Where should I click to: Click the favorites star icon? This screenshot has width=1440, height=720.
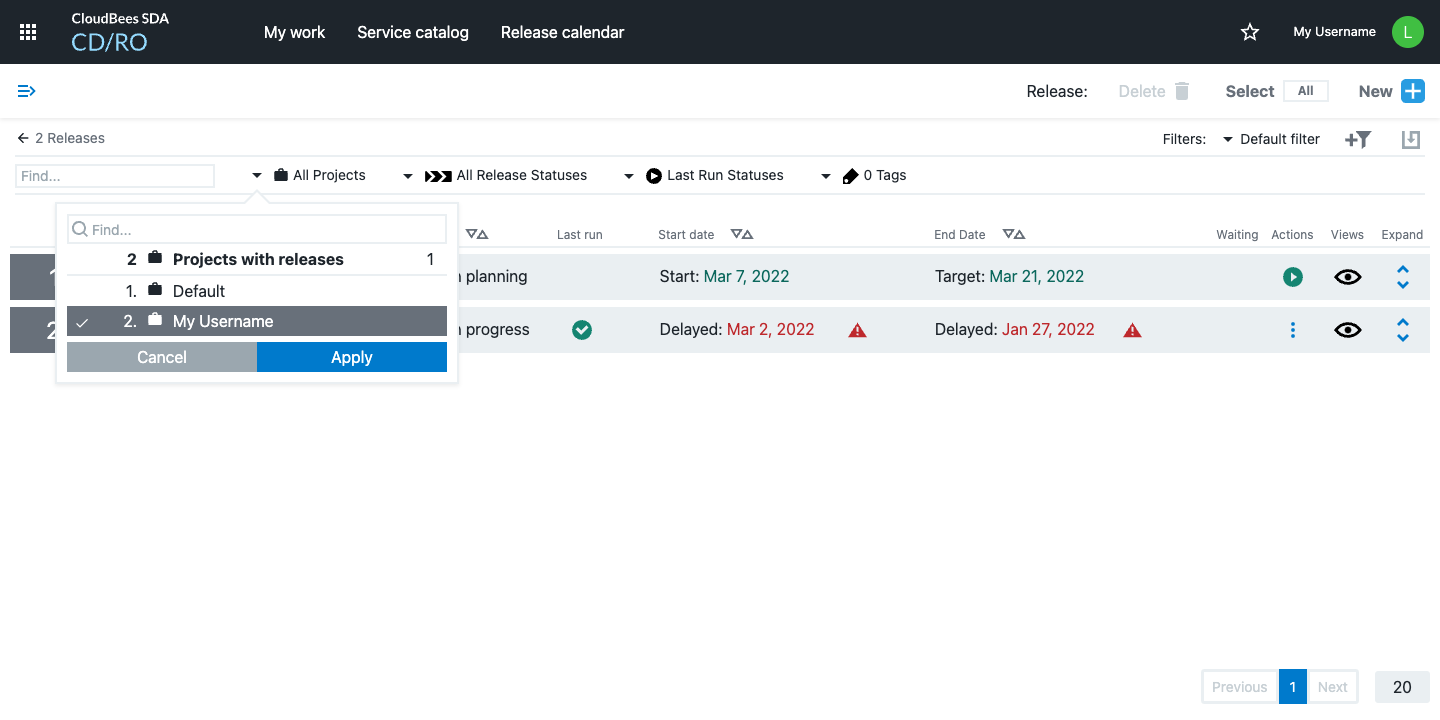click(x=1249, y=32)
